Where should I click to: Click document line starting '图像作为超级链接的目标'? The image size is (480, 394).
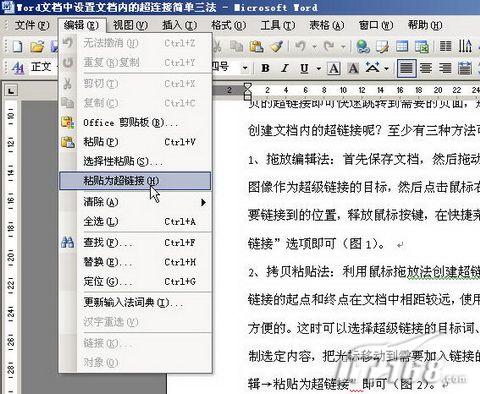tap(363, 187)
